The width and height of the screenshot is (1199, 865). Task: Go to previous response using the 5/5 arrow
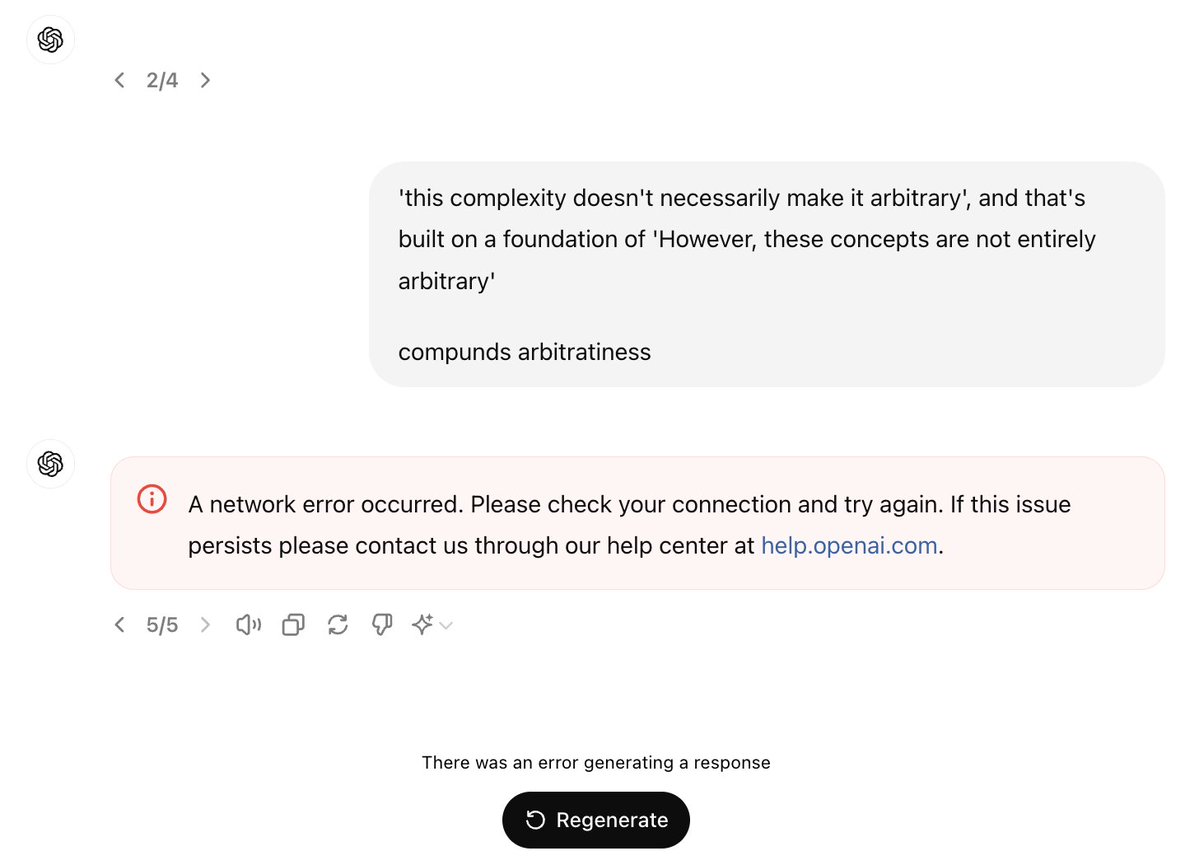(x=120, y=625)
